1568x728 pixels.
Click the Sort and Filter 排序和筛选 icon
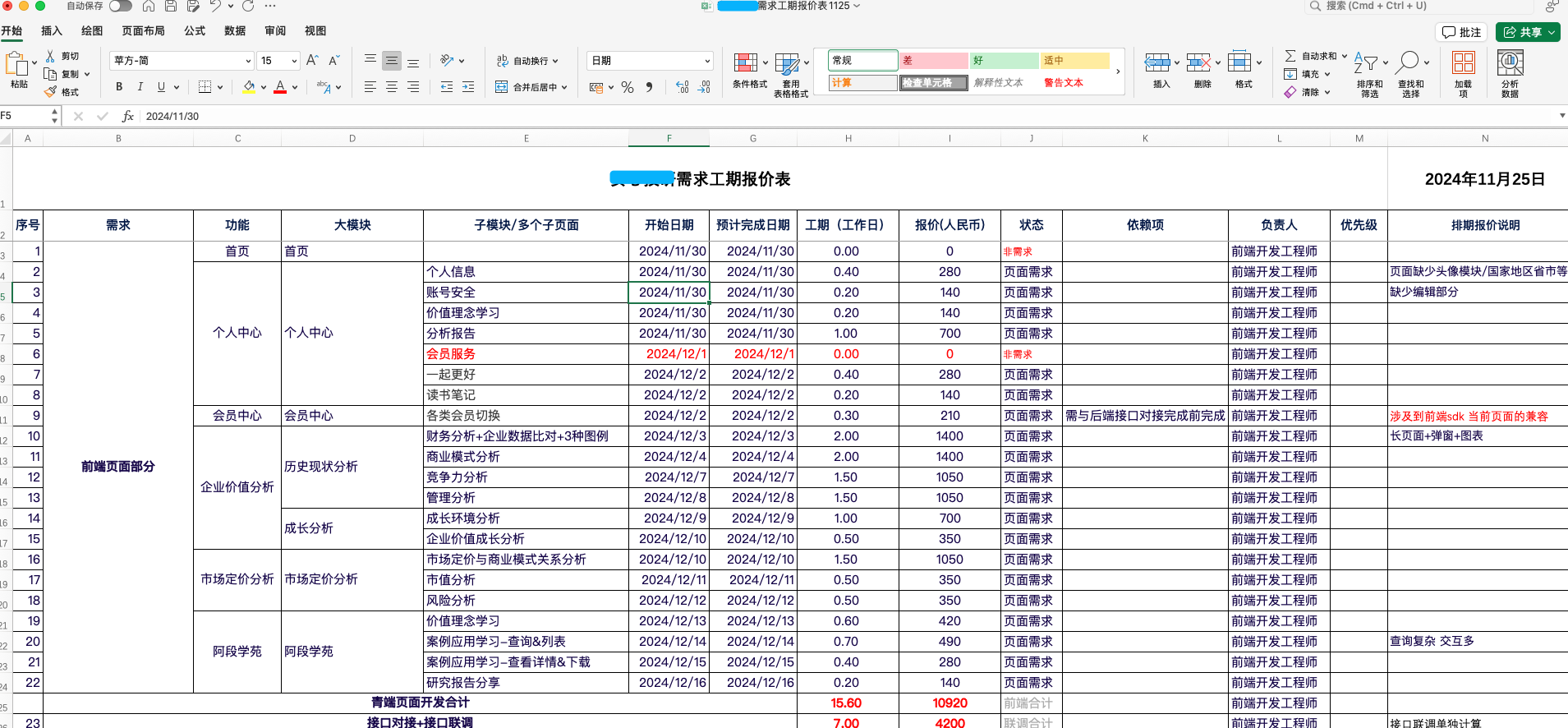click(x=1366, y=62)
